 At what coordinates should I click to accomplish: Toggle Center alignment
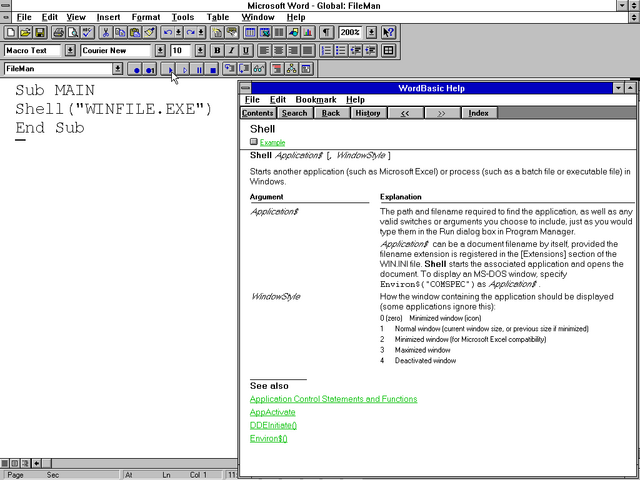click(x=279, y=51)
